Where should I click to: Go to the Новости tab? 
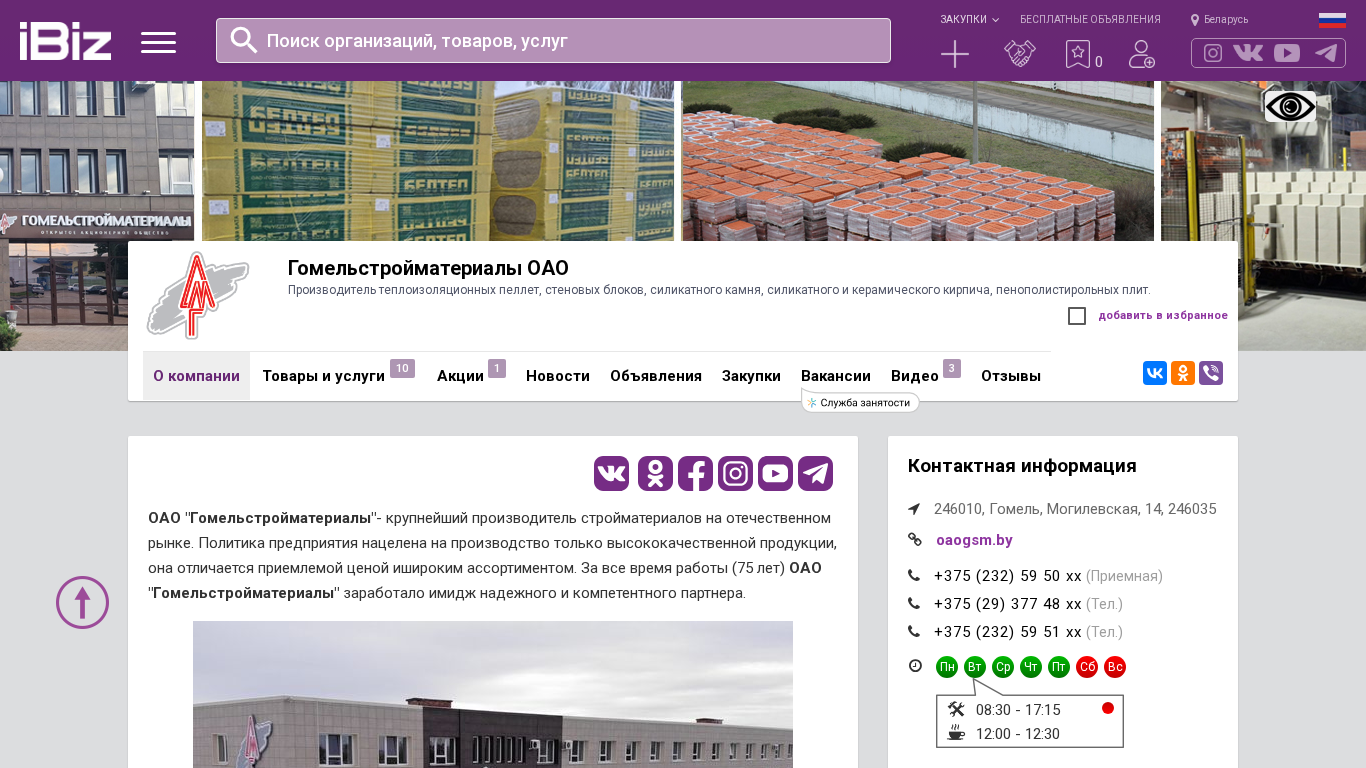point(558,376)
